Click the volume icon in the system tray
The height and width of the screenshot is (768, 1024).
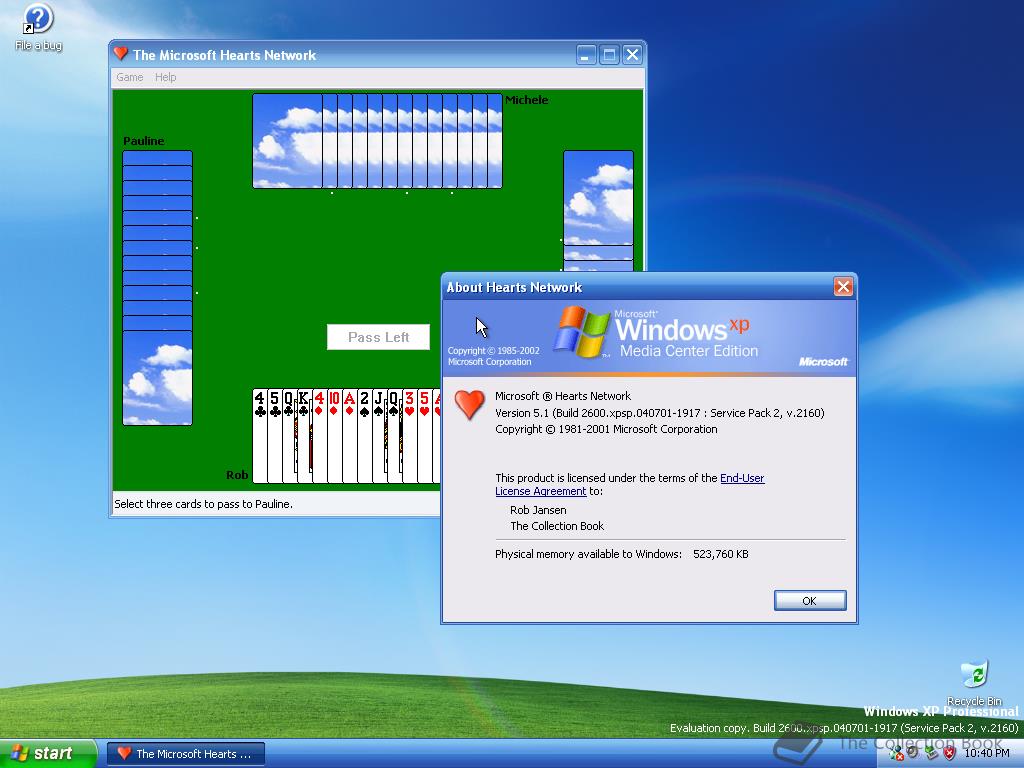point(912,753)
